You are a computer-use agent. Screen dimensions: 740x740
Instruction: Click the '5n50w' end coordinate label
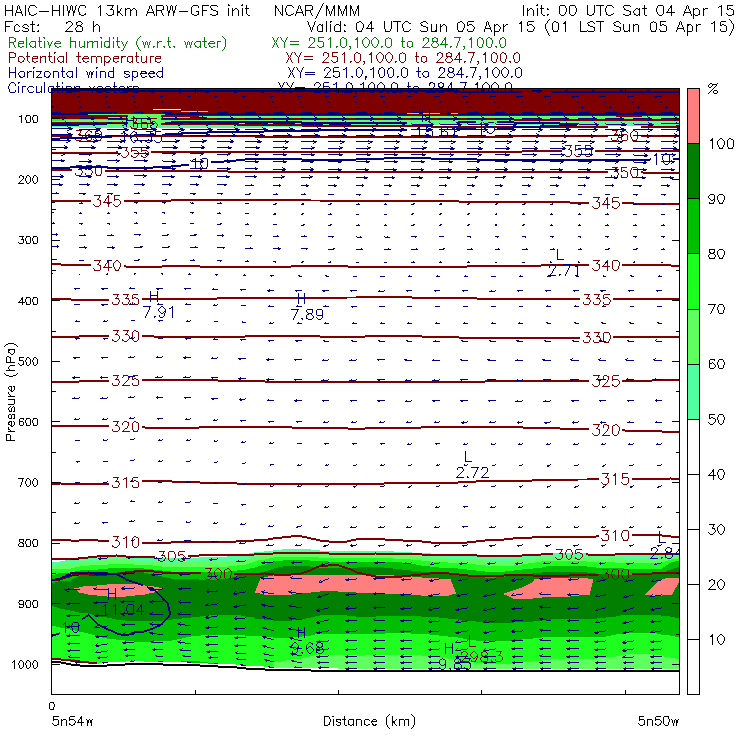tap(658, 721)
